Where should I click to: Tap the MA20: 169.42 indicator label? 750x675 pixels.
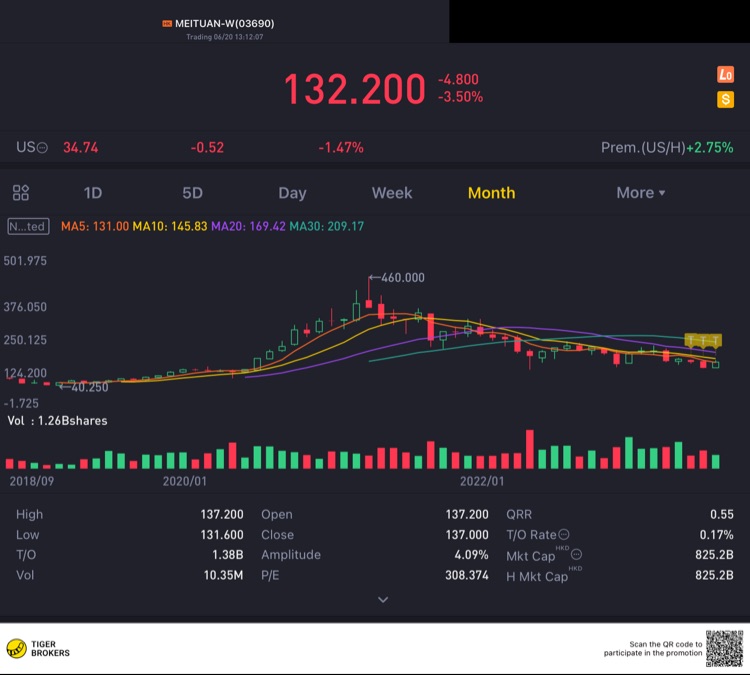point(248,226)
